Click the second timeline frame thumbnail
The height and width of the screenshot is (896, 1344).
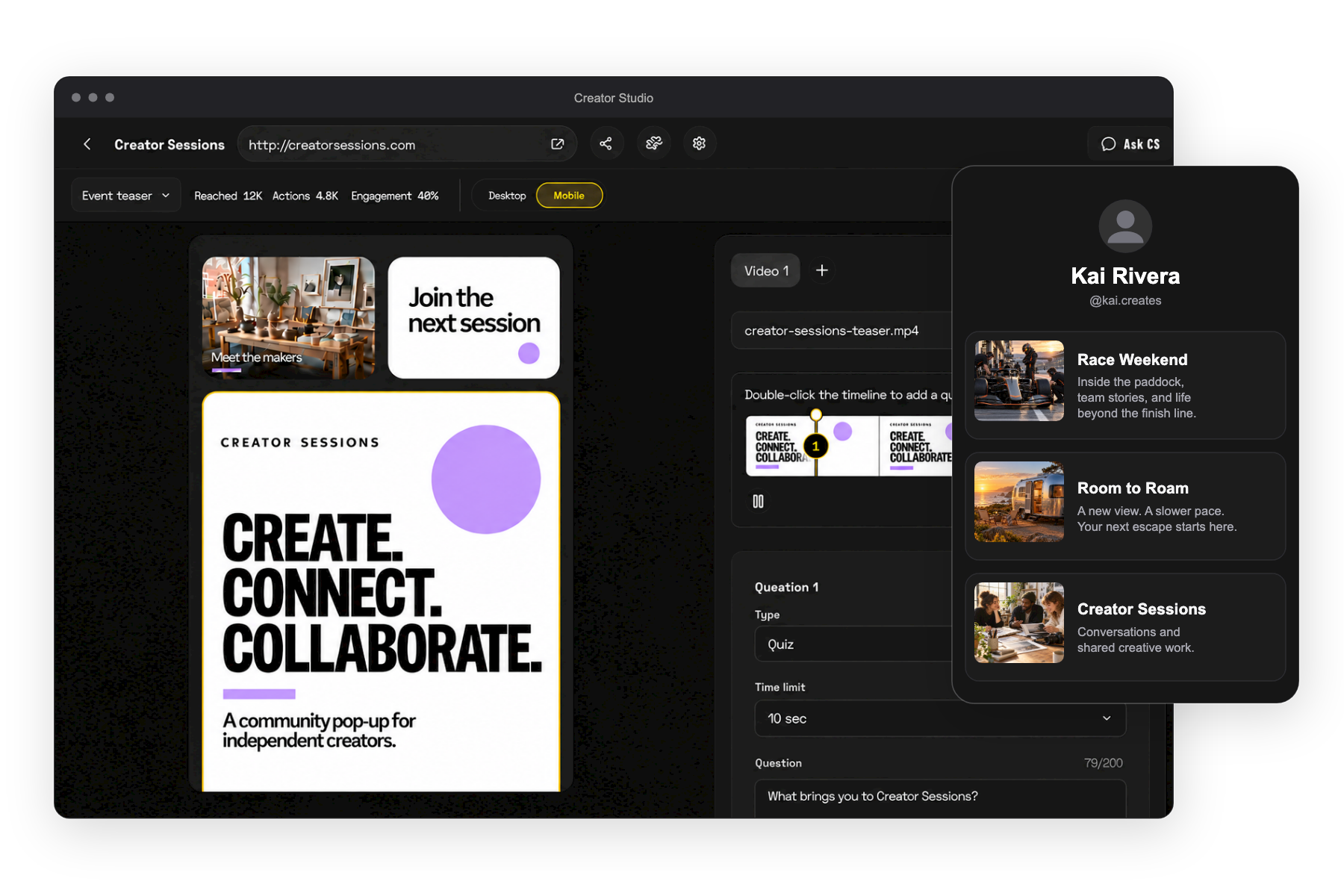coord(916,447)
